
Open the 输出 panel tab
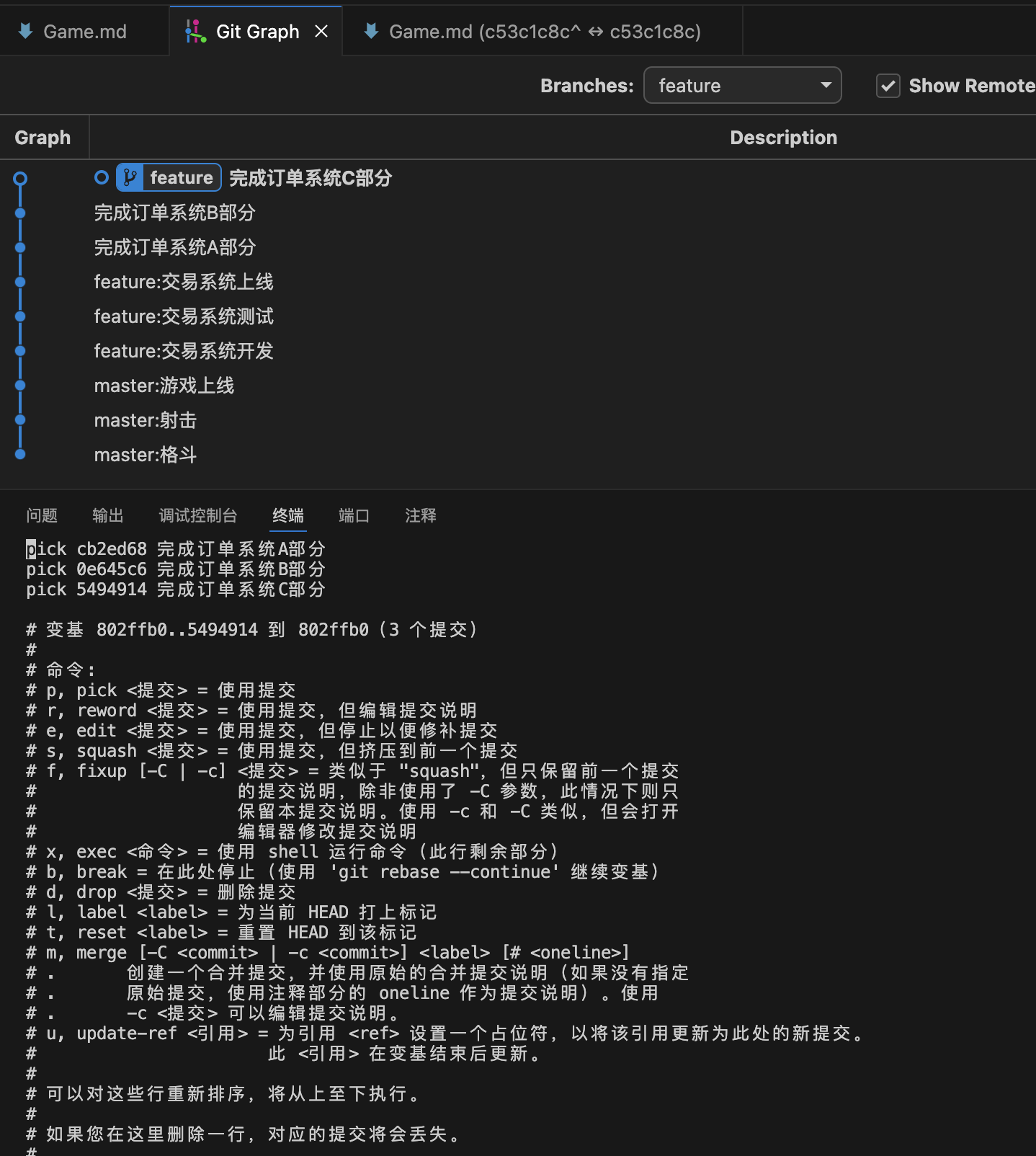pyautogui.click(x=108, y=515)
